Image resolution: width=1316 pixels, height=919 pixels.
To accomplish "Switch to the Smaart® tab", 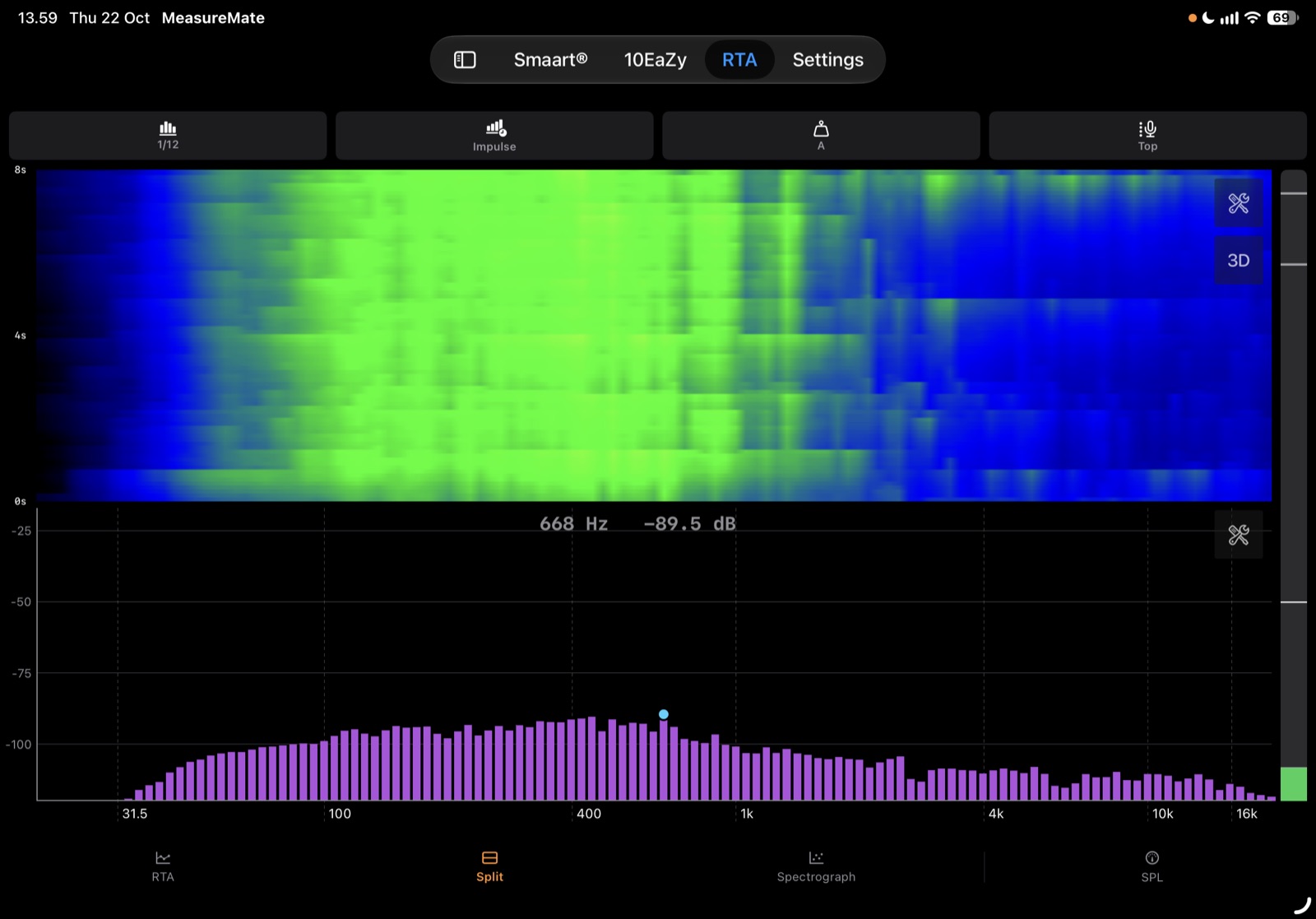I will pyautogui.click(x=550, y=59).
